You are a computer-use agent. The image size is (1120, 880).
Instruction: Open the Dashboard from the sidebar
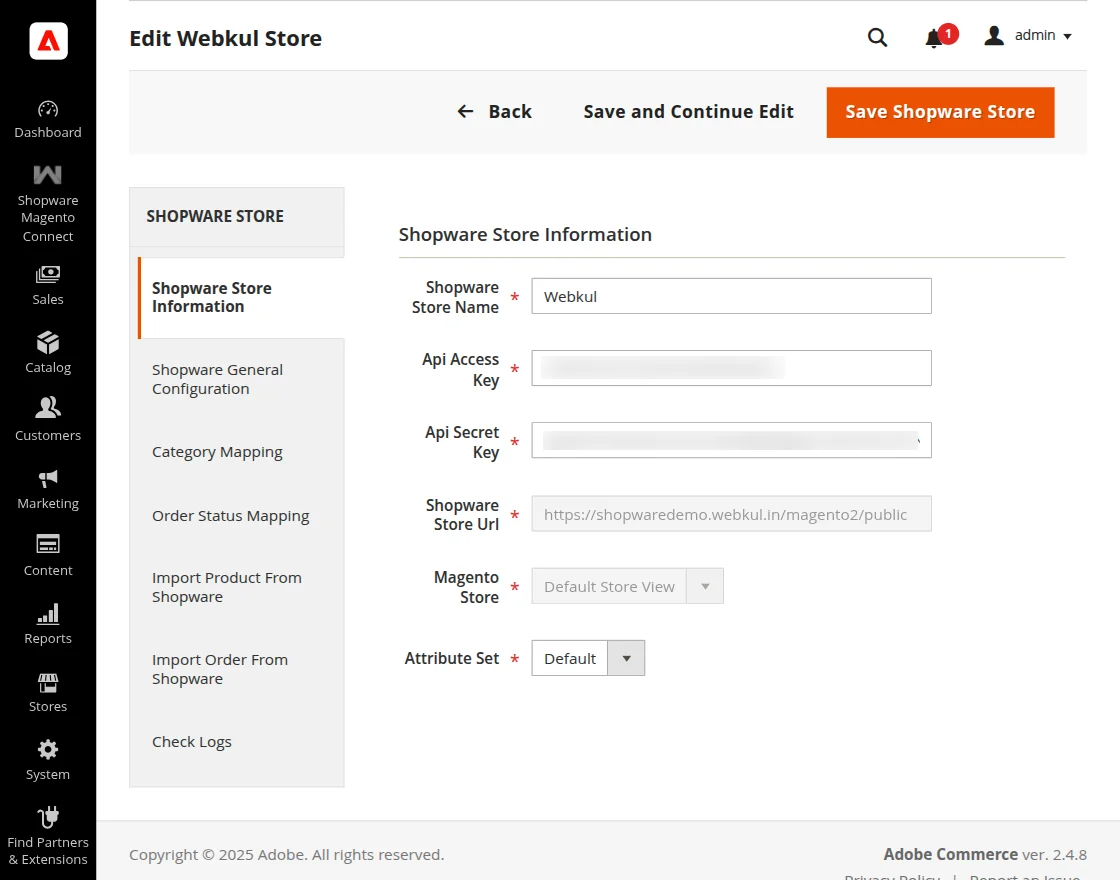47,120
